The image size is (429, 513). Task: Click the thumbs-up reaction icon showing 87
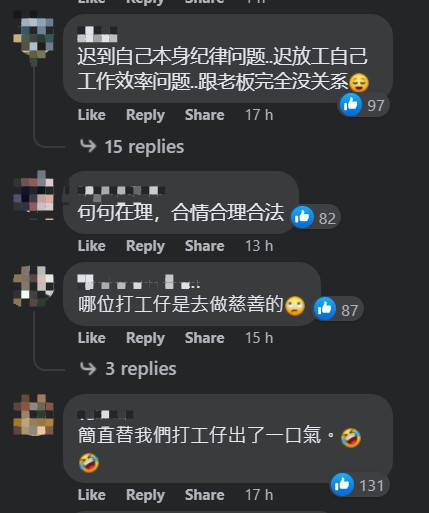[x=325, y=308]
